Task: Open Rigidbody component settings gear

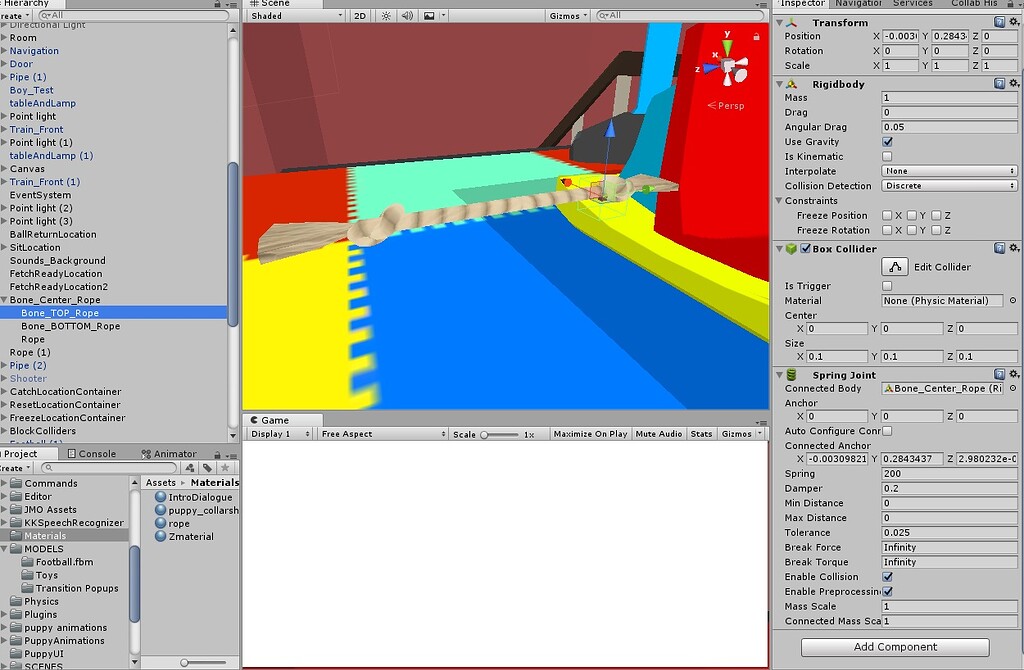Action: tap(1013, 84)
